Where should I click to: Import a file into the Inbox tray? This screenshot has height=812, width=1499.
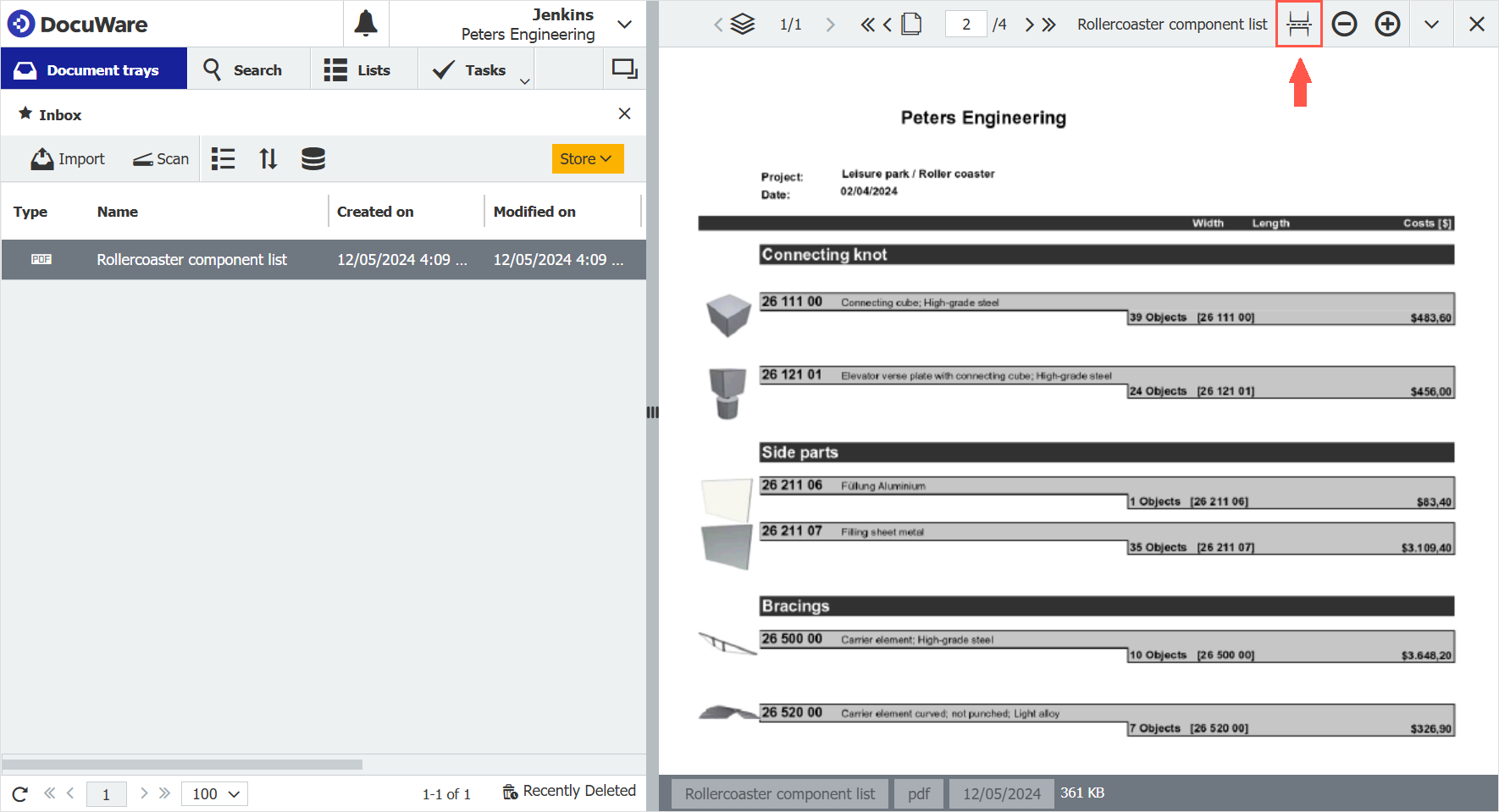[x=67, y=158]
